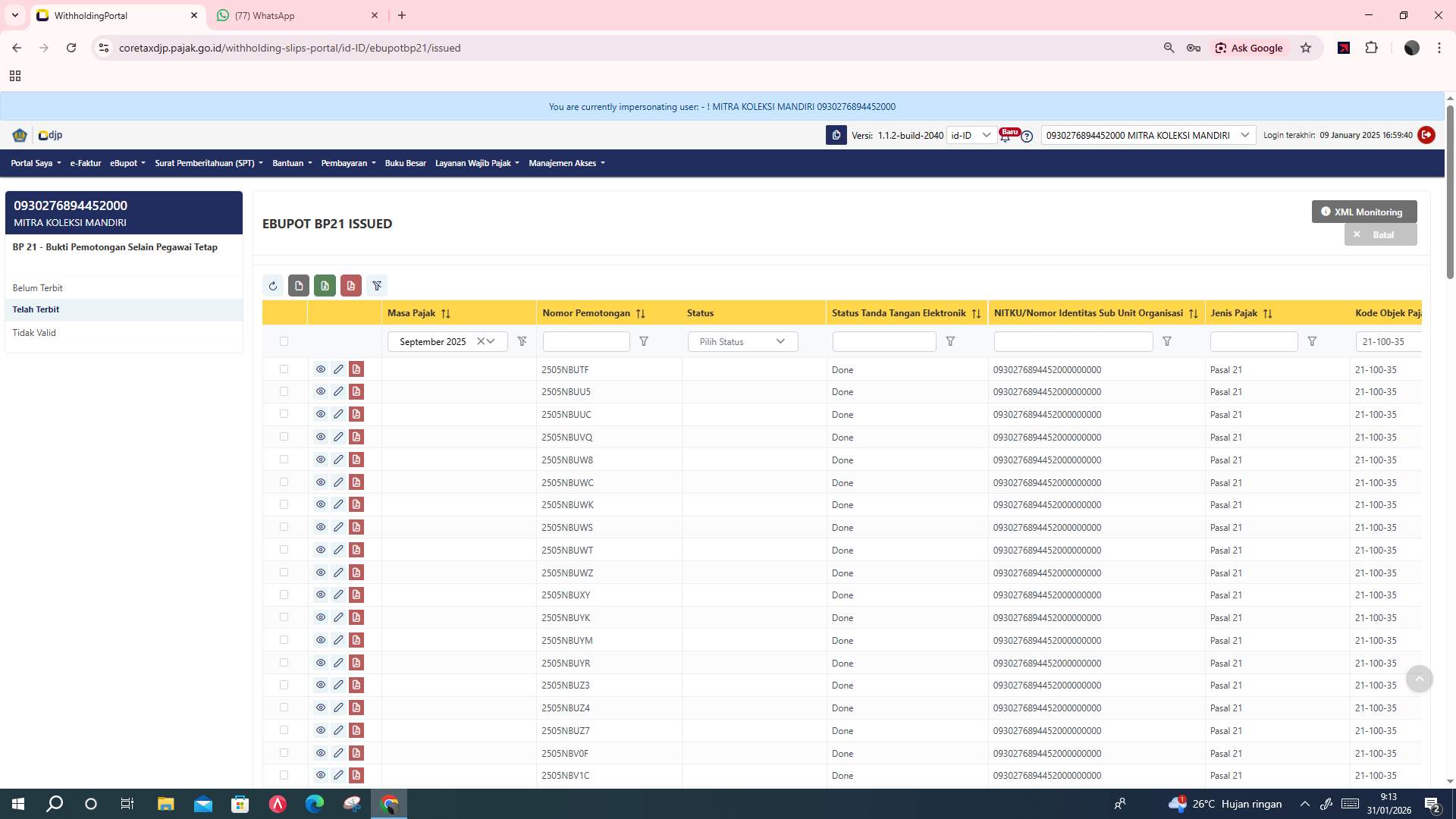Export the table to Excel
This screenshot has width=1456, height=819.
click(x=325, y=286)
